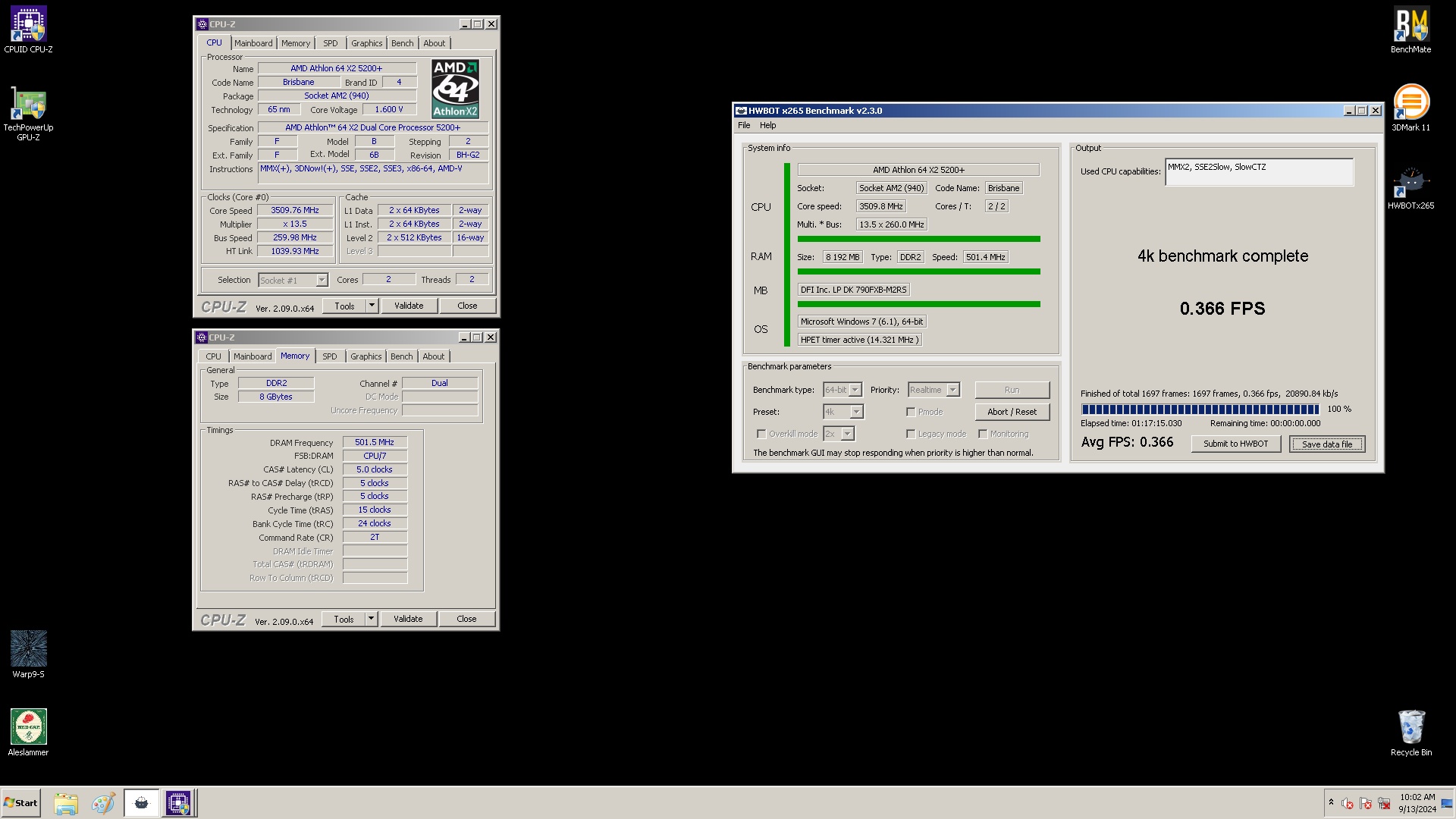The image size is (1456, 819).
Task: Toggle the Pmode checkbox
Action: tap(911, 412)
